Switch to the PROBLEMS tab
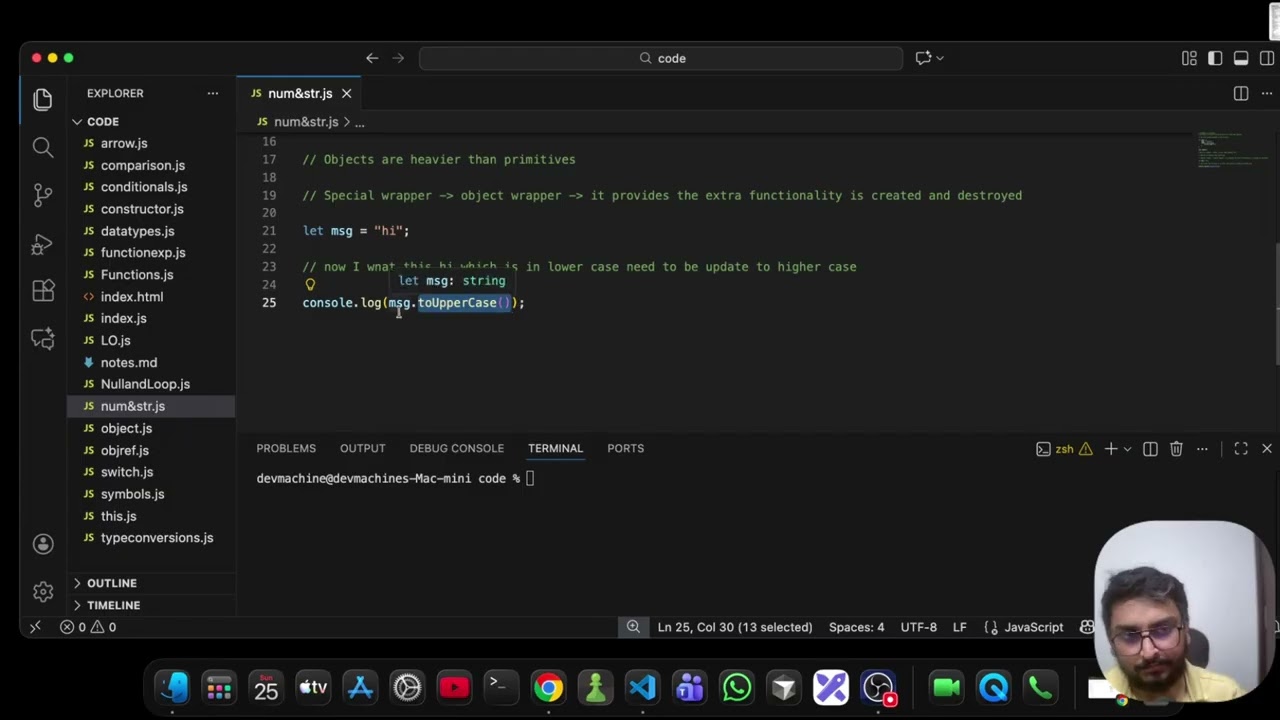 [x=286, y=448]
